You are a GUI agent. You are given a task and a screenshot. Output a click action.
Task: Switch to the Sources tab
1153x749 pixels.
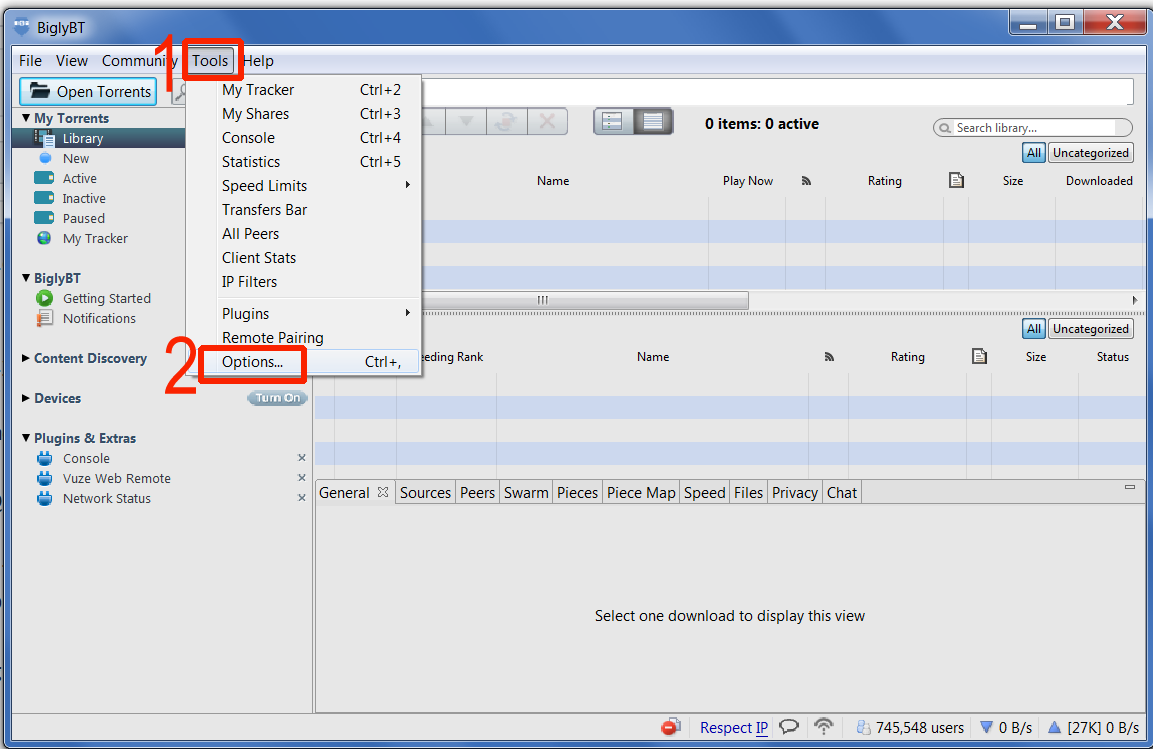point(425,492)
